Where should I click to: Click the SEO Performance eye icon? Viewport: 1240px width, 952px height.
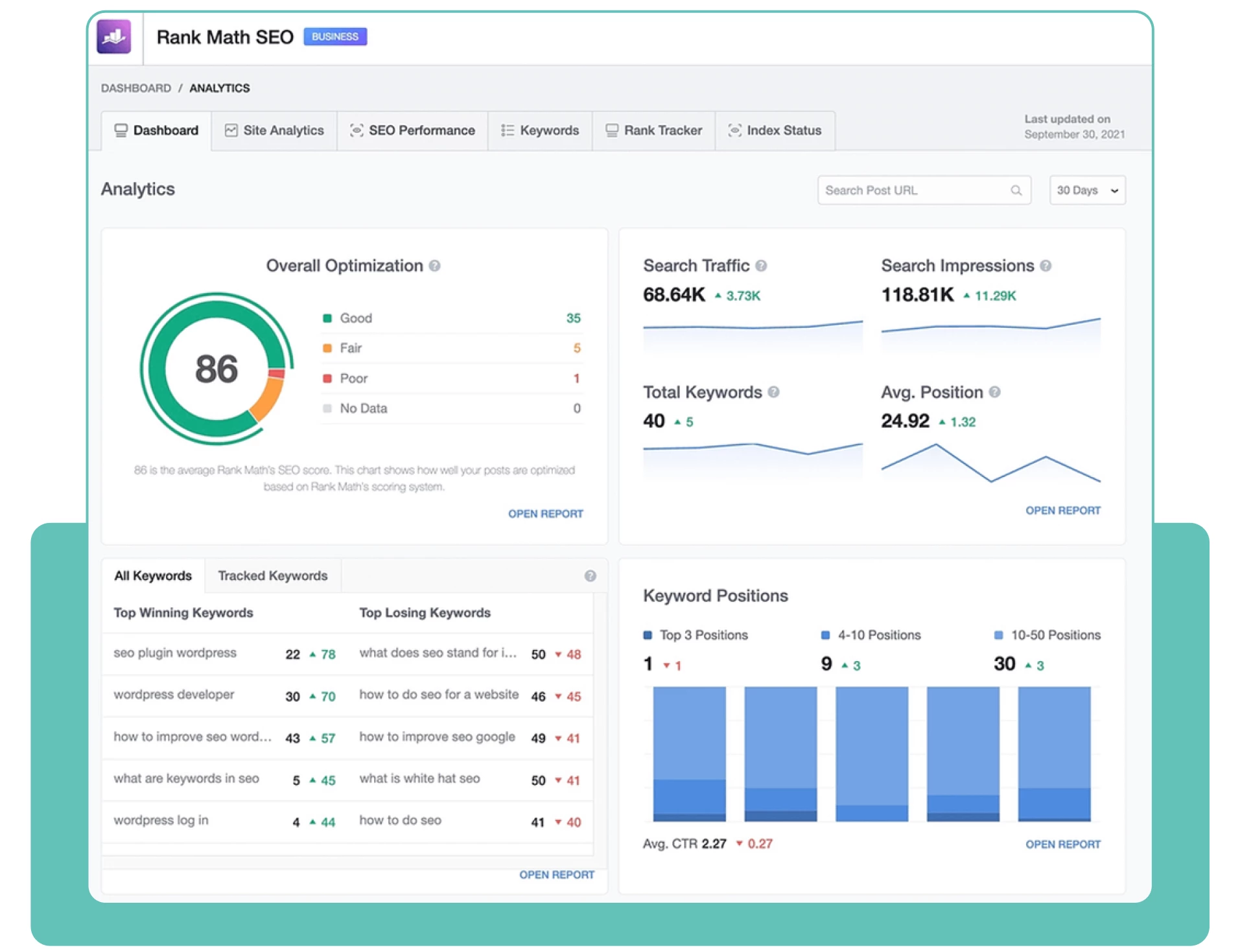(356, 130)
